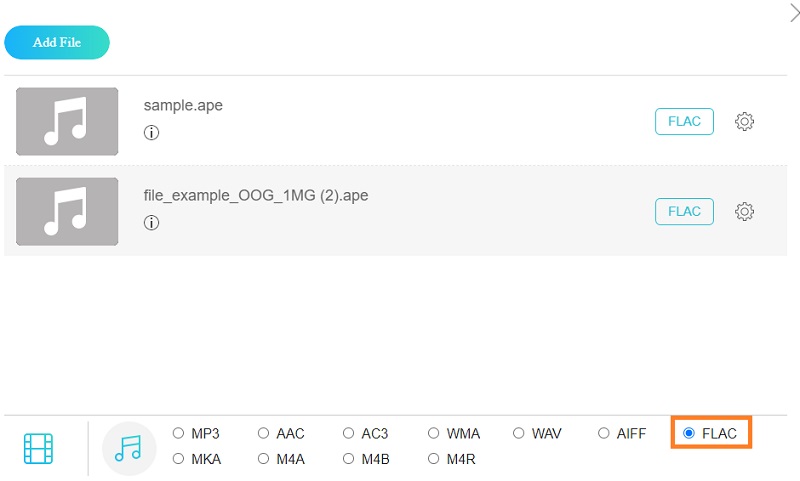Open FLAC format selector for sample.ape

point(684,122)
